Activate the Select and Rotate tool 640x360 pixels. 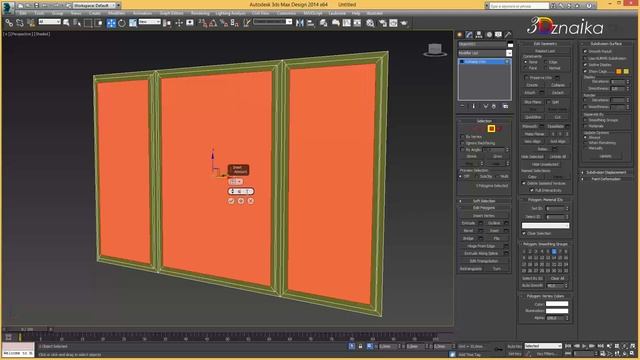click(122, 23)
